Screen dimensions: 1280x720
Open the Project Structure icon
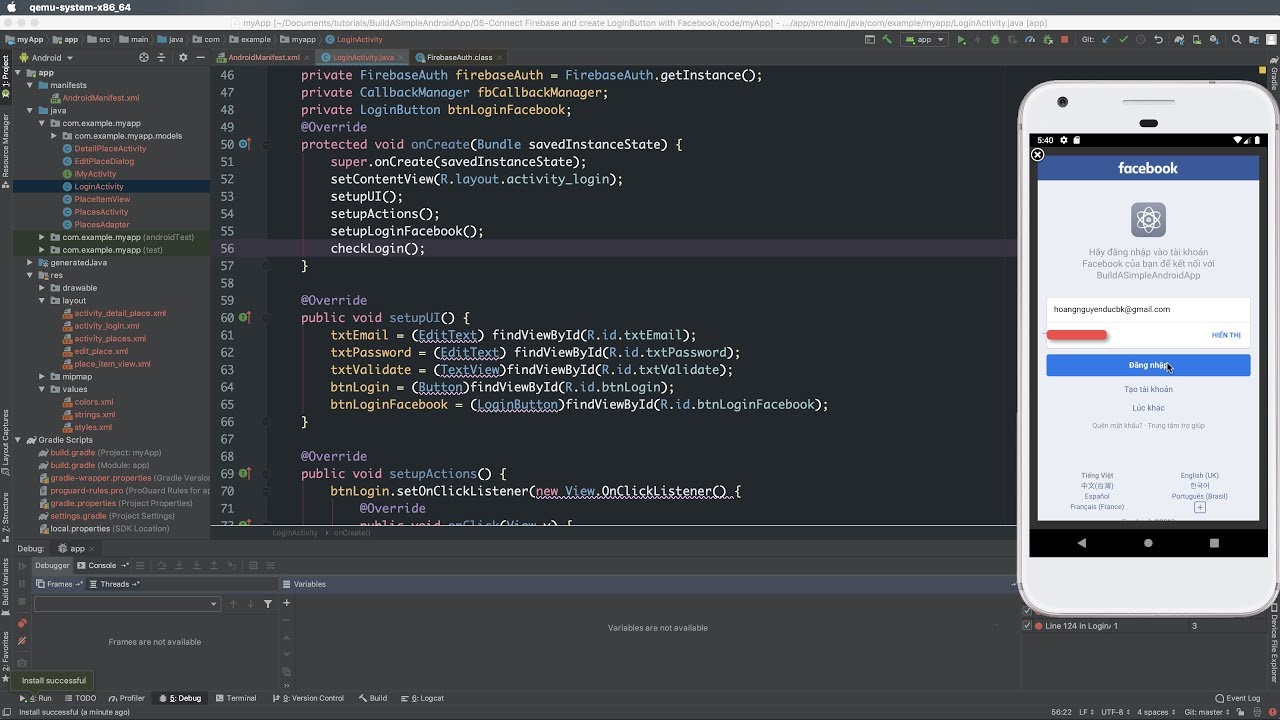(1254, 40)
